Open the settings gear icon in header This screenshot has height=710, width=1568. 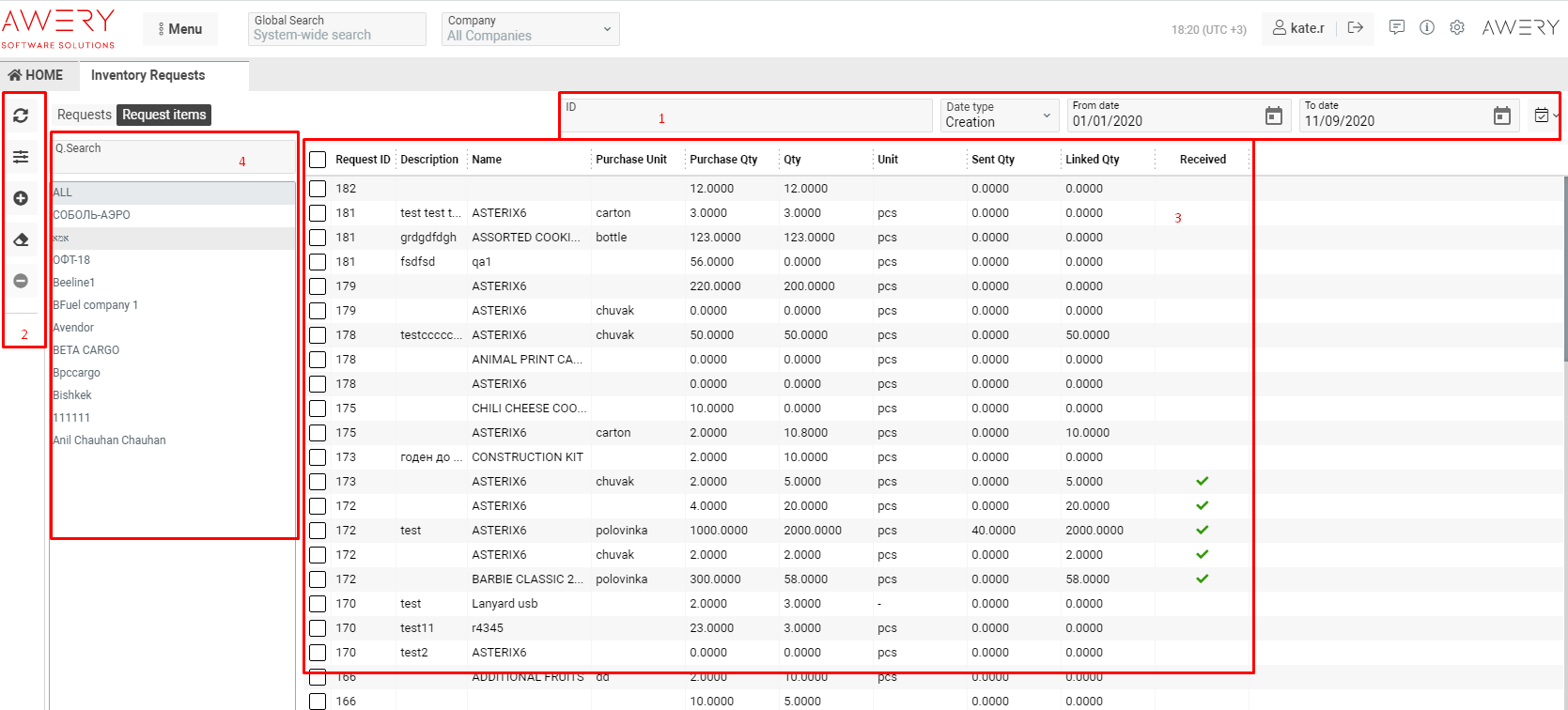point(1456,28)
